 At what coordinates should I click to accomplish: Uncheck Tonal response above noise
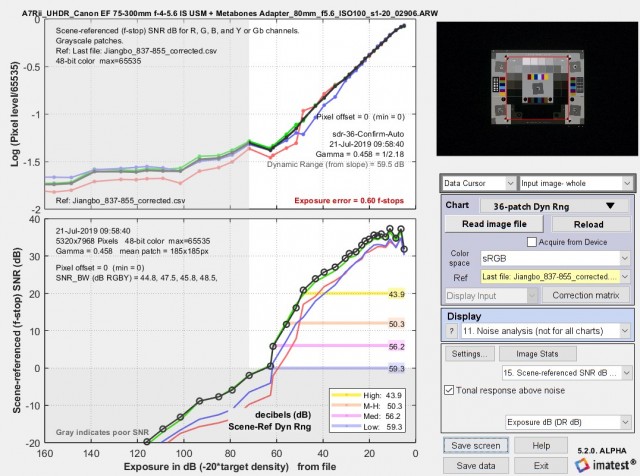pyautogui.click(x=447, y=392)
